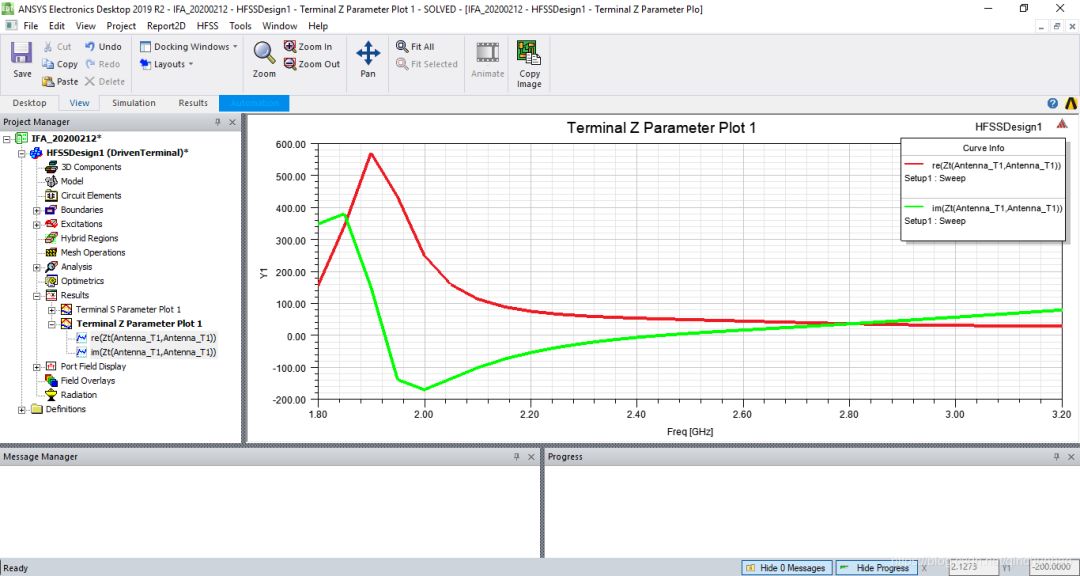Pin the Project Manager panel

(218, 122)
